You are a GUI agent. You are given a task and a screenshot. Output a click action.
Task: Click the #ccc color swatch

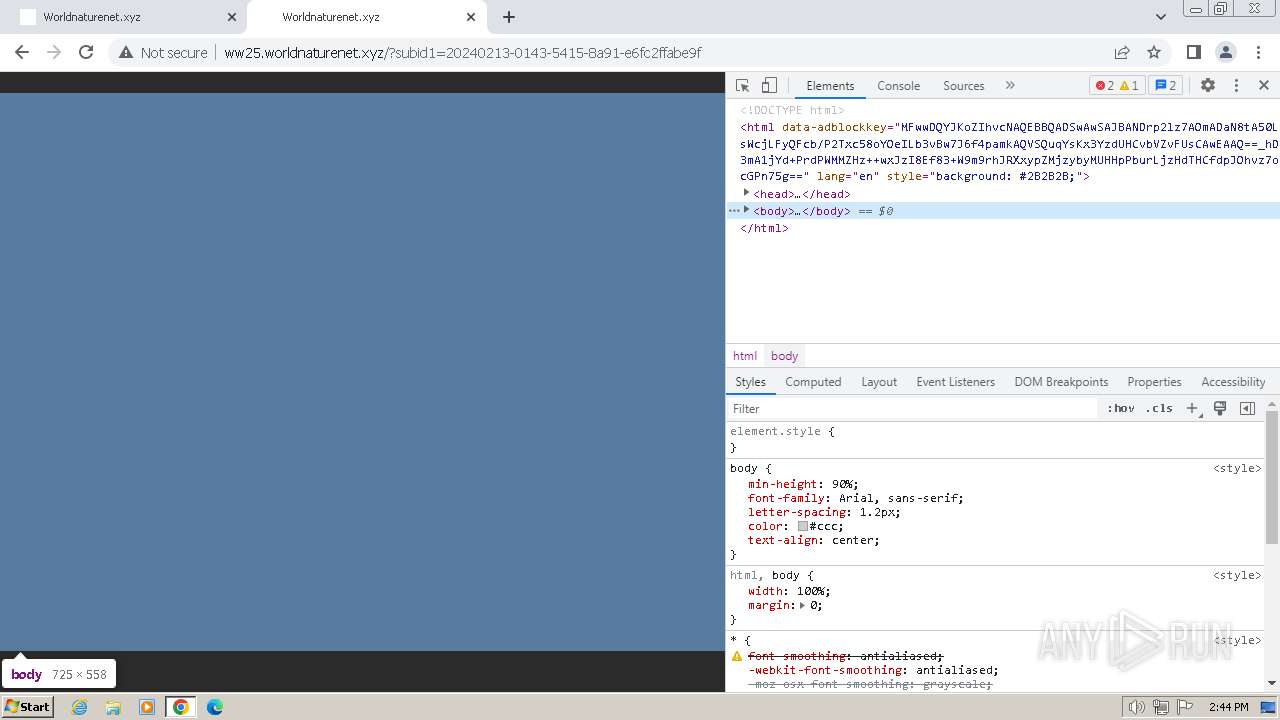pyautogui.click(x=802, y=526)
